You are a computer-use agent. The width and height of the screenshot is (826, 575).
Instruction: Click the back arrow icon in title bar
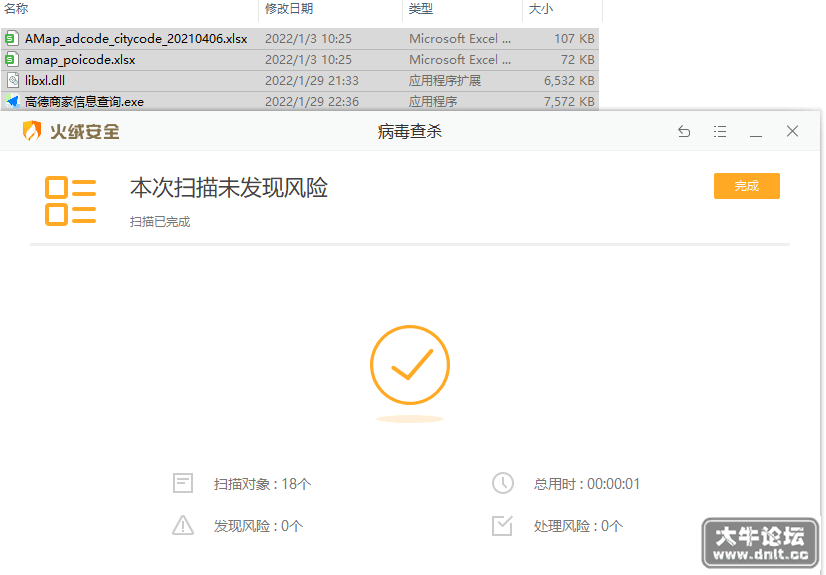[x=684, y=131]
